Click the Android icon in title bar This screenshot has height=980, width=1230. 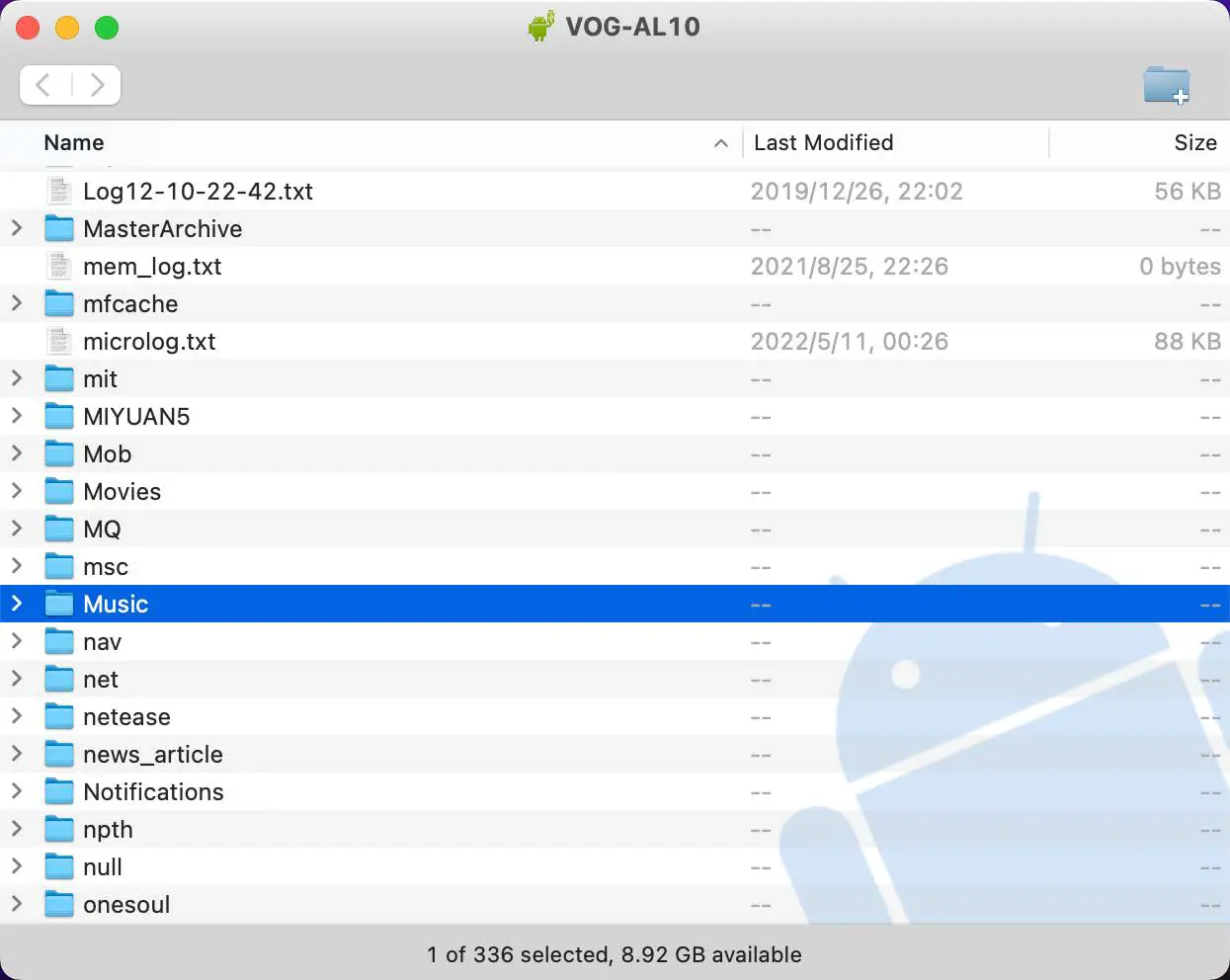tap(541, 27)
